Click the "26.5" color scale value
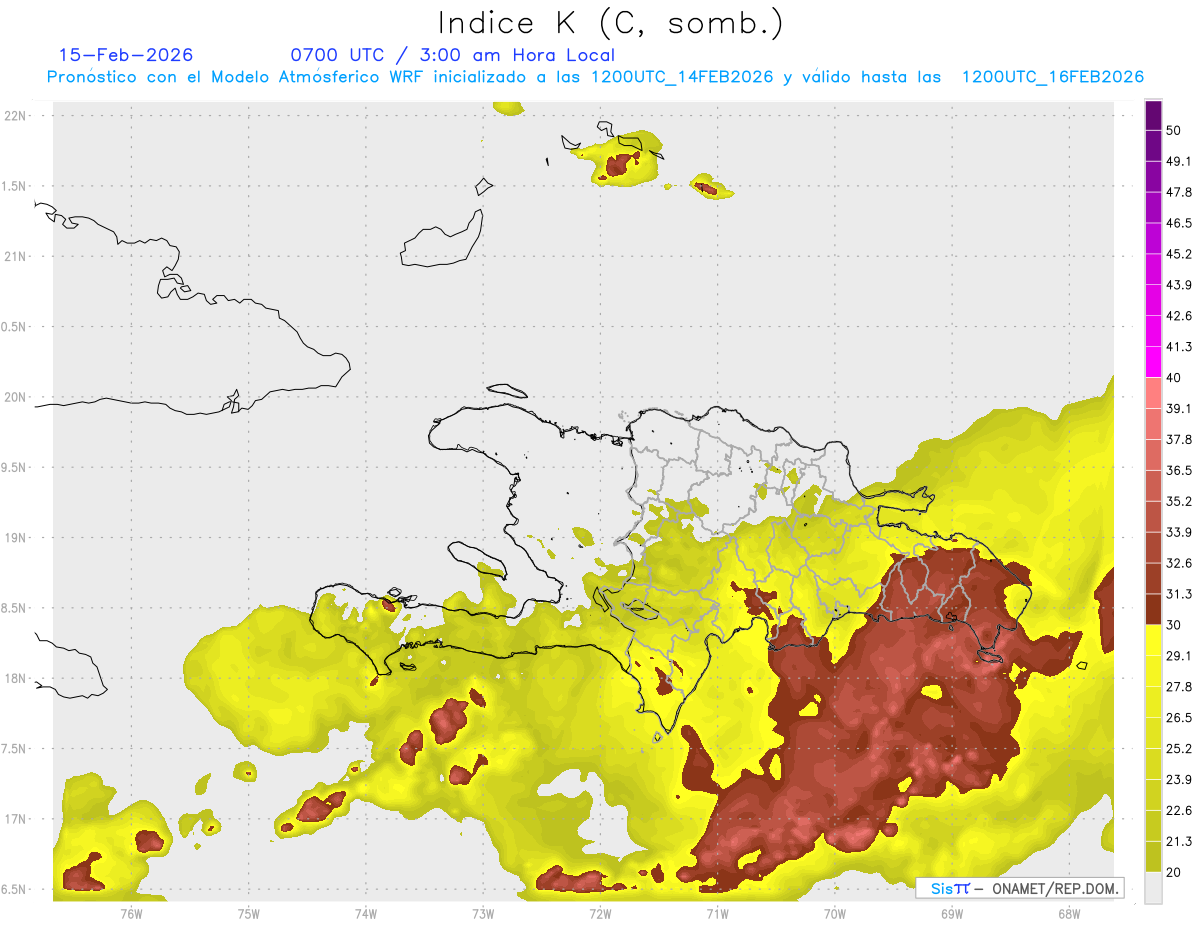The image size is (1200, 927). [x=1179, y=719]
